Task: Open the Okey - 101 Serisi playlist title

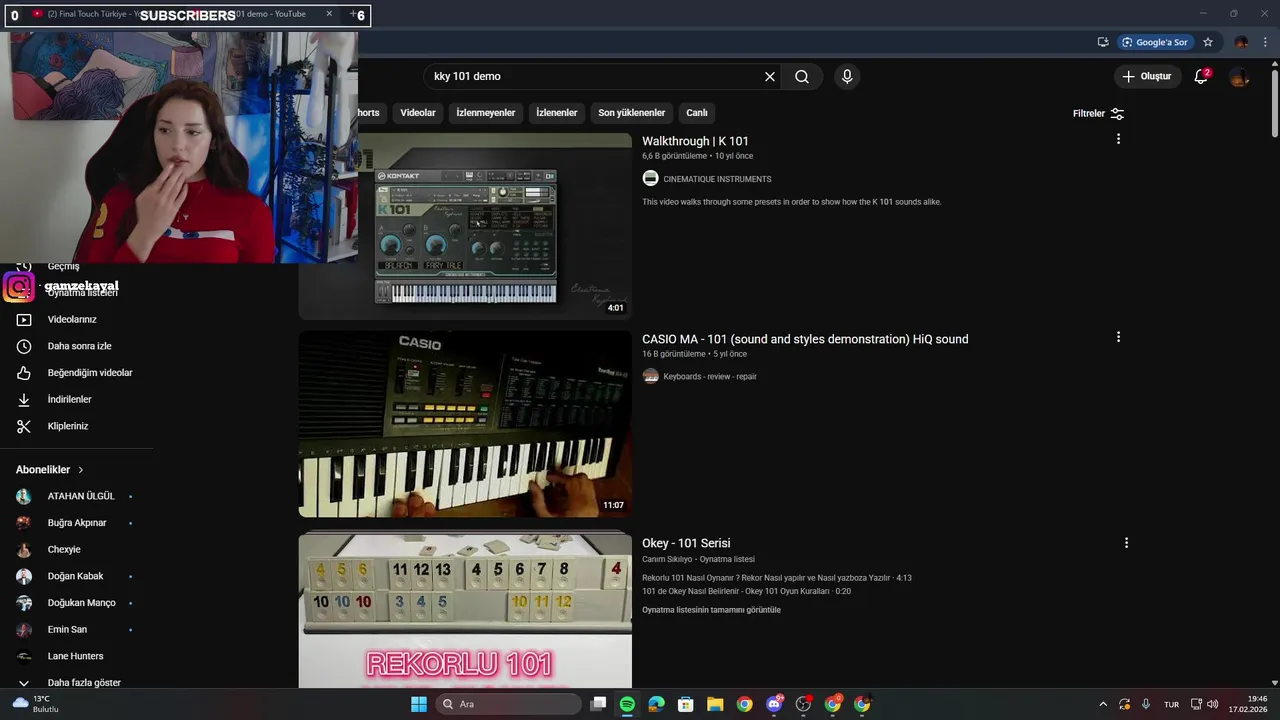Action: pyautogui.click(x=686, y=543)
